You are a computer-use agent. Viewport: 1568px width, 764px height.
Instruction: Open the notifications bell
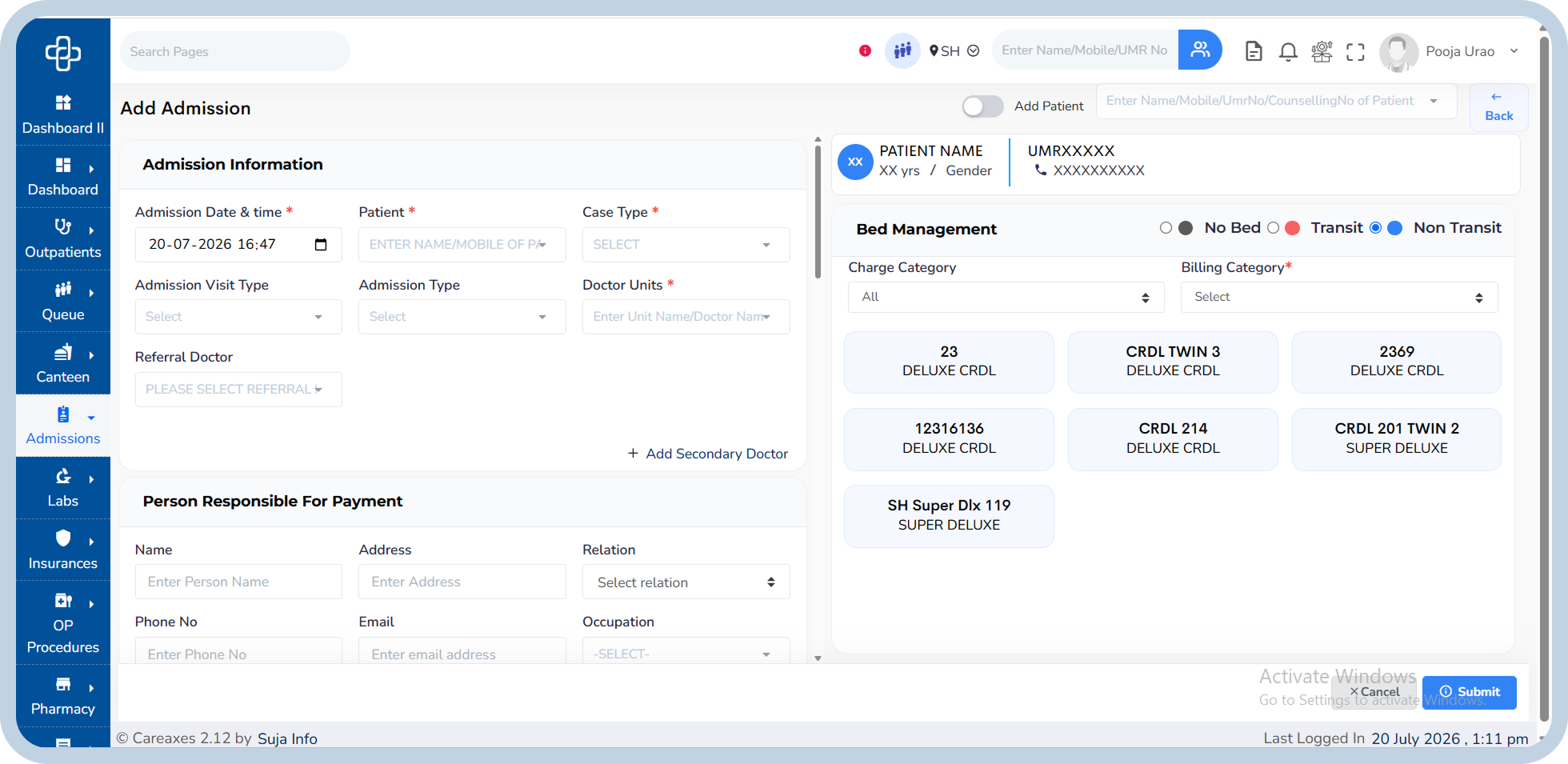pos(1288,51)
